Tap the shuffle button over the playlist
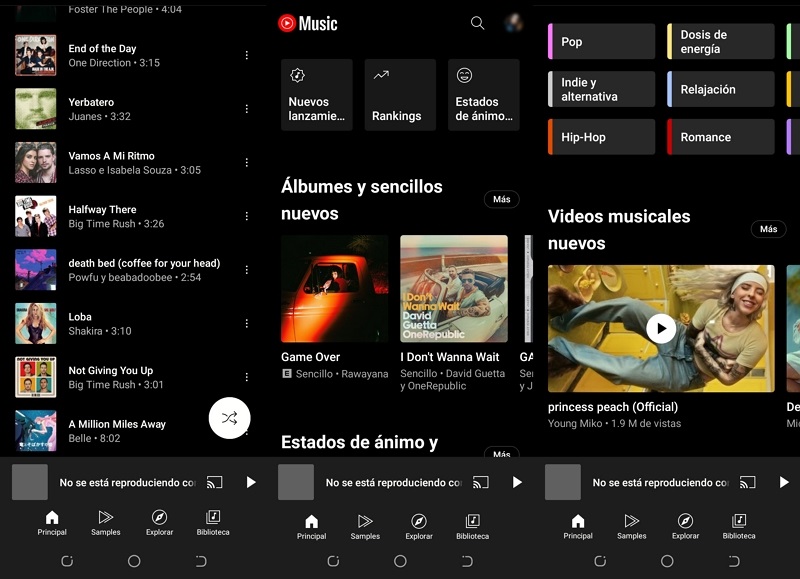800x579 pixels. coord(229,419)
